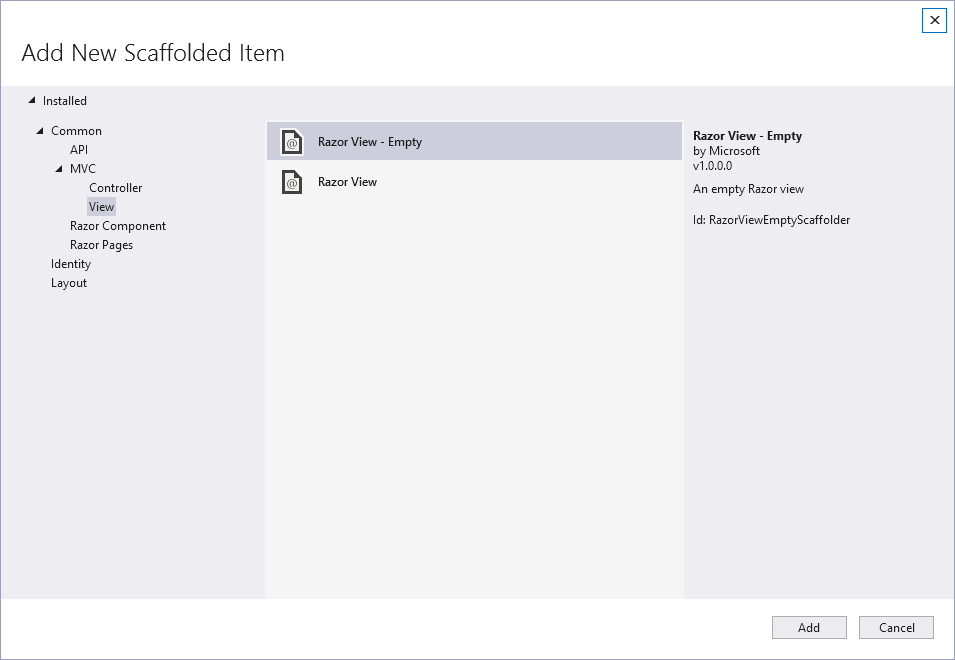
Task: Choose the Razor Pages category
Action: (x=101, y=245)
